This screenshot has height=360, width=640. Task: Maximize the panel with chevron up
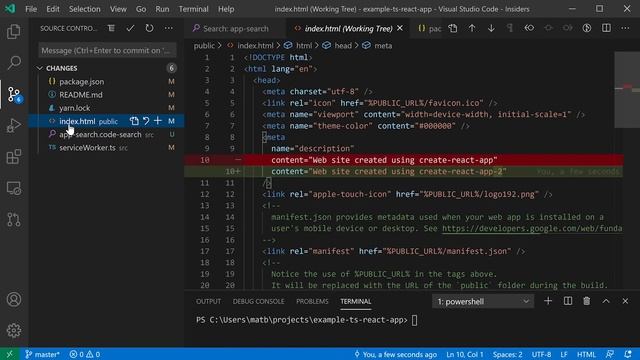(606, 301)
